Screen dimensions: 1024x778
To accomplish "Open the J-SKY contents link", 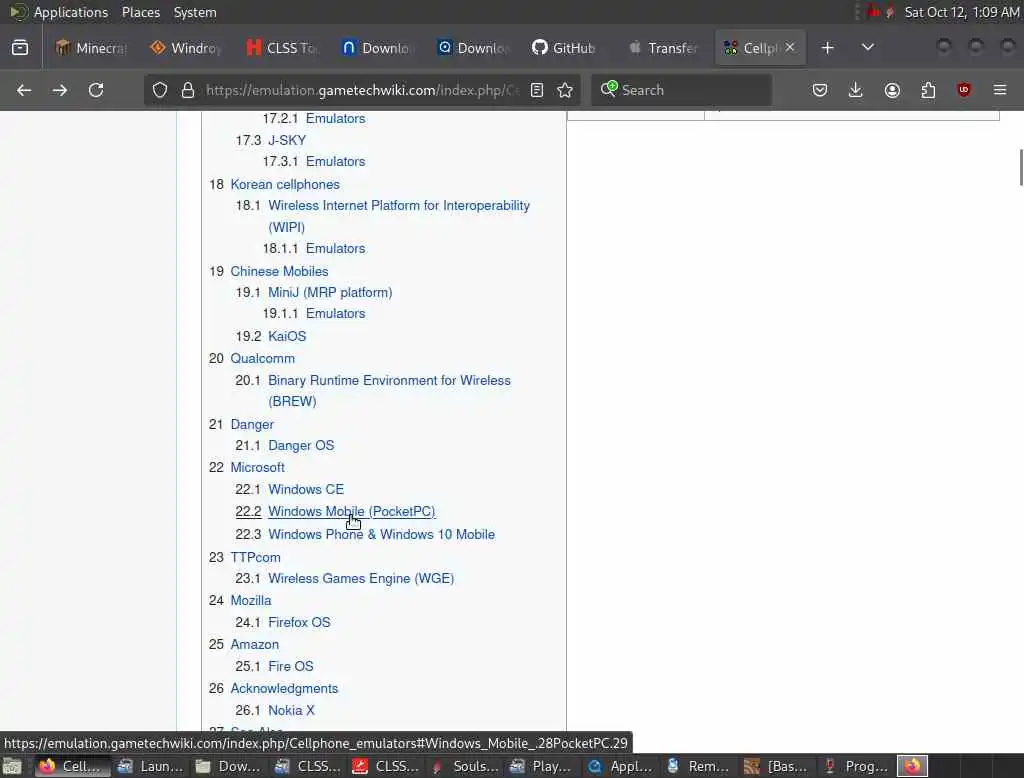I will [x=287, y=140].
